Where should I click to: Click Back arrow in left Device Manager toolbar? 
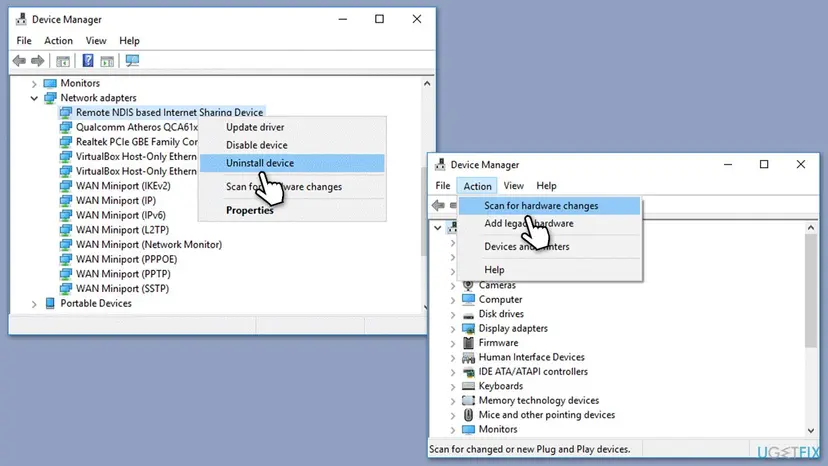tap(19, 61)
